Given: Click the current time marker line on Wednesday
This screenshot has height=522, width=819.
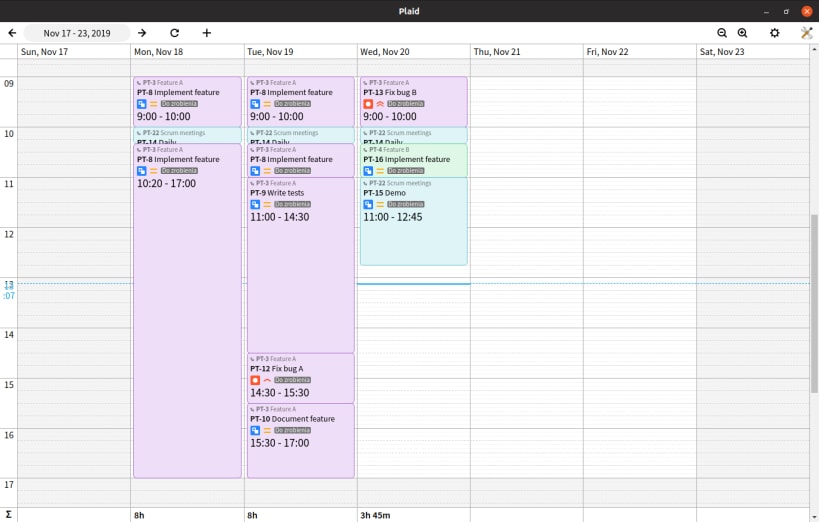Looking at the screenshot, I should pos(414,284).
